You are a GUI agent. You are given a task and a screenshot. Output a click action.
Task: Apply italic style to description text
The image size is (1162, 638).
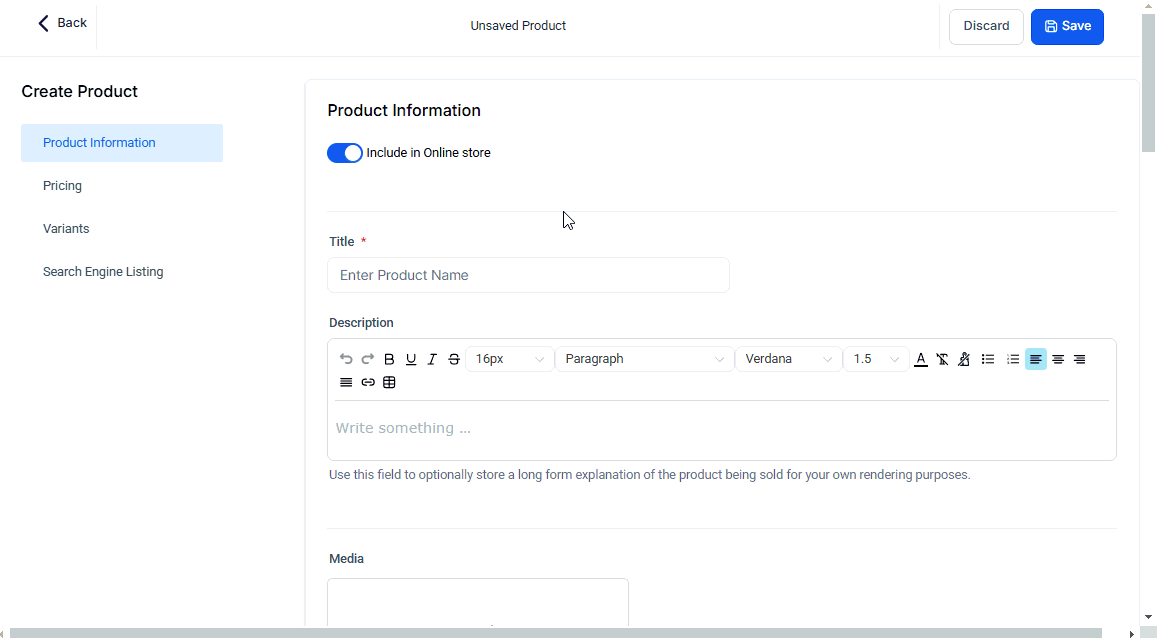pyautogui.click(x=432, y=359)
